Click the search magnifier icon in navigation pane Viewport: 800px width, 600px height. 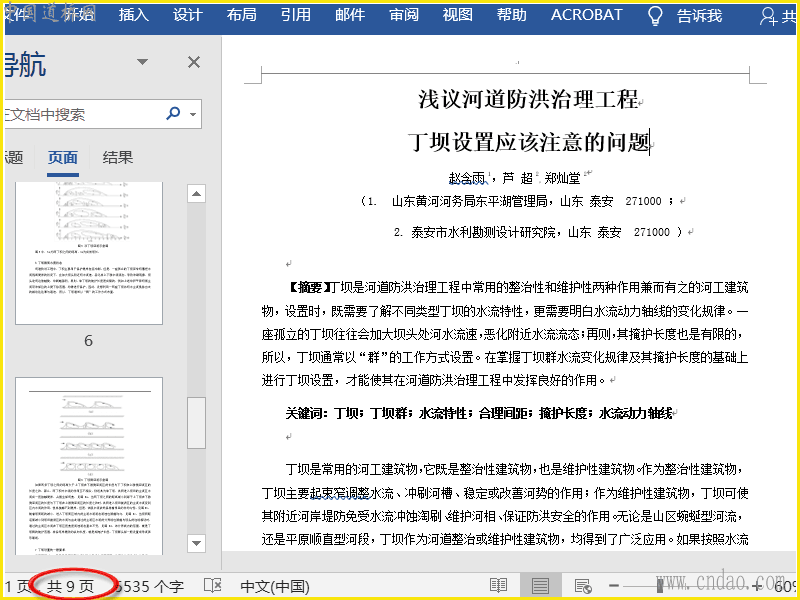[x=173, y=114]
